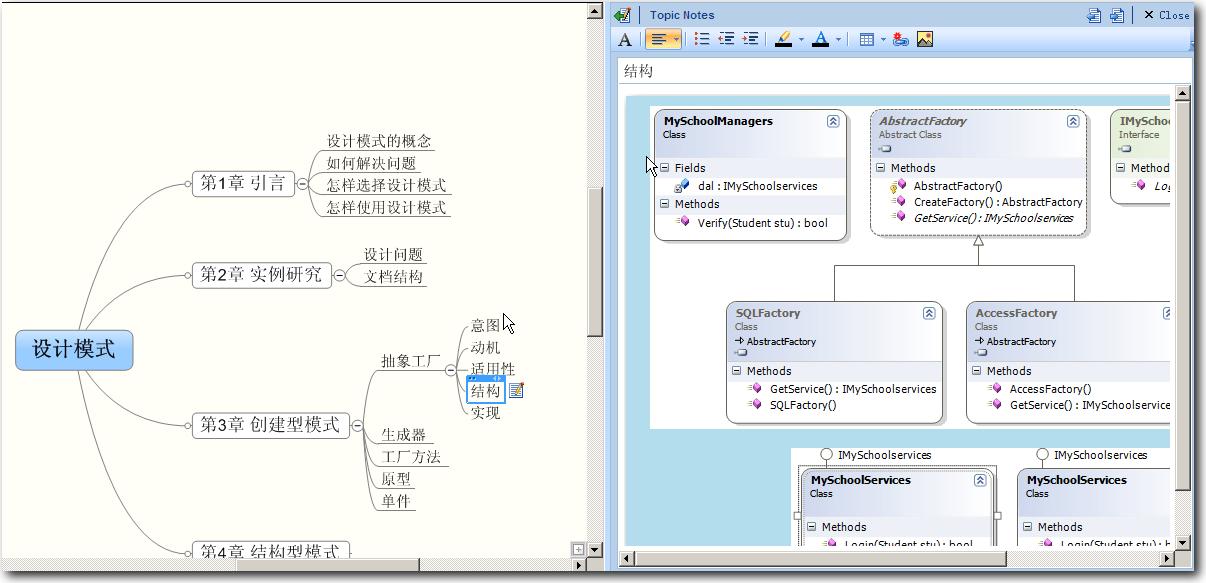Go to previous topic note
This screenshot has width=1206, height=583.
point(1094,15)
